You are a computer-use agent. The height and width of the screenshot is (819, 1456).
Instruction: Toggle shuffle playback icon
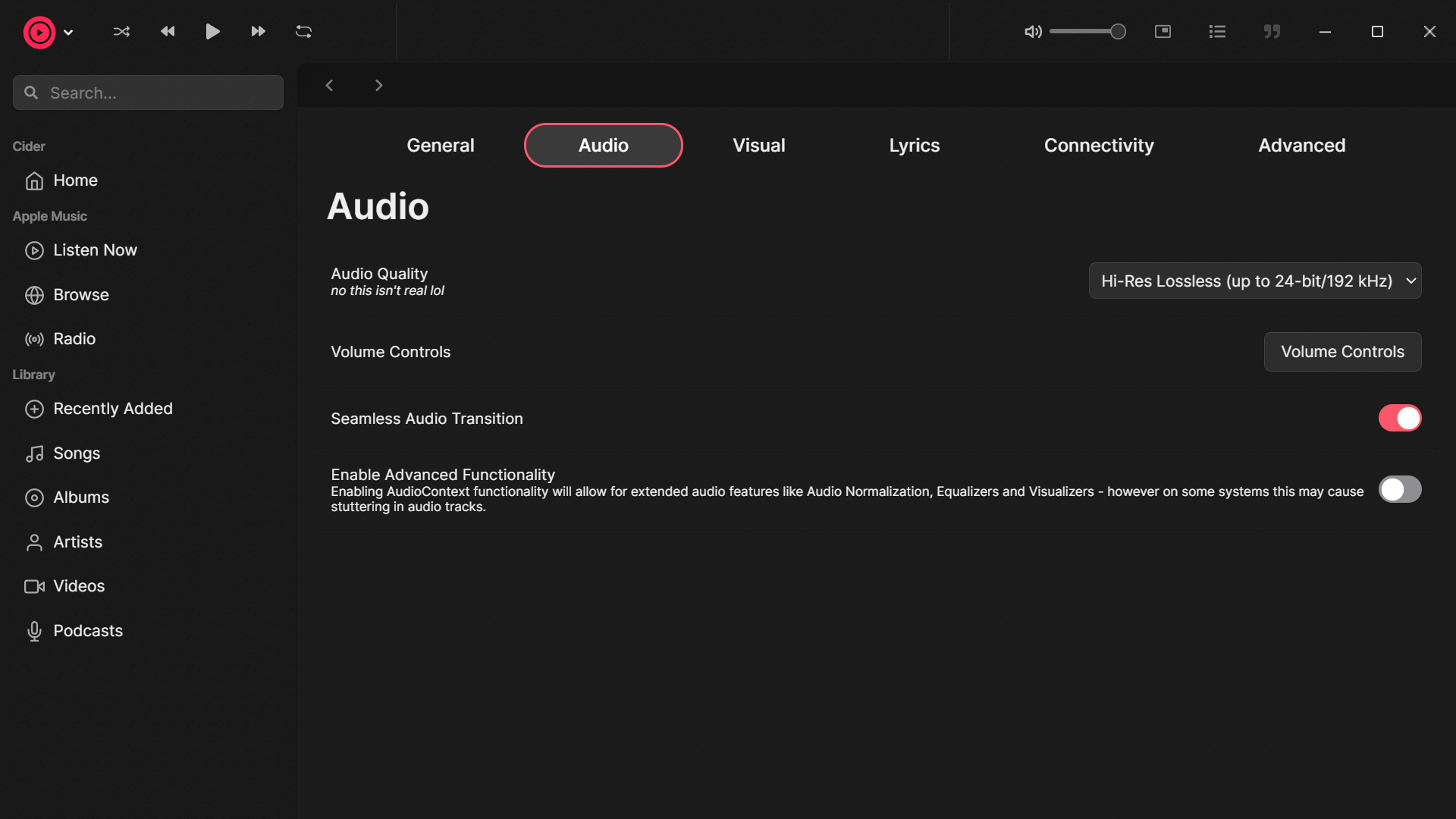pos(121,32)
